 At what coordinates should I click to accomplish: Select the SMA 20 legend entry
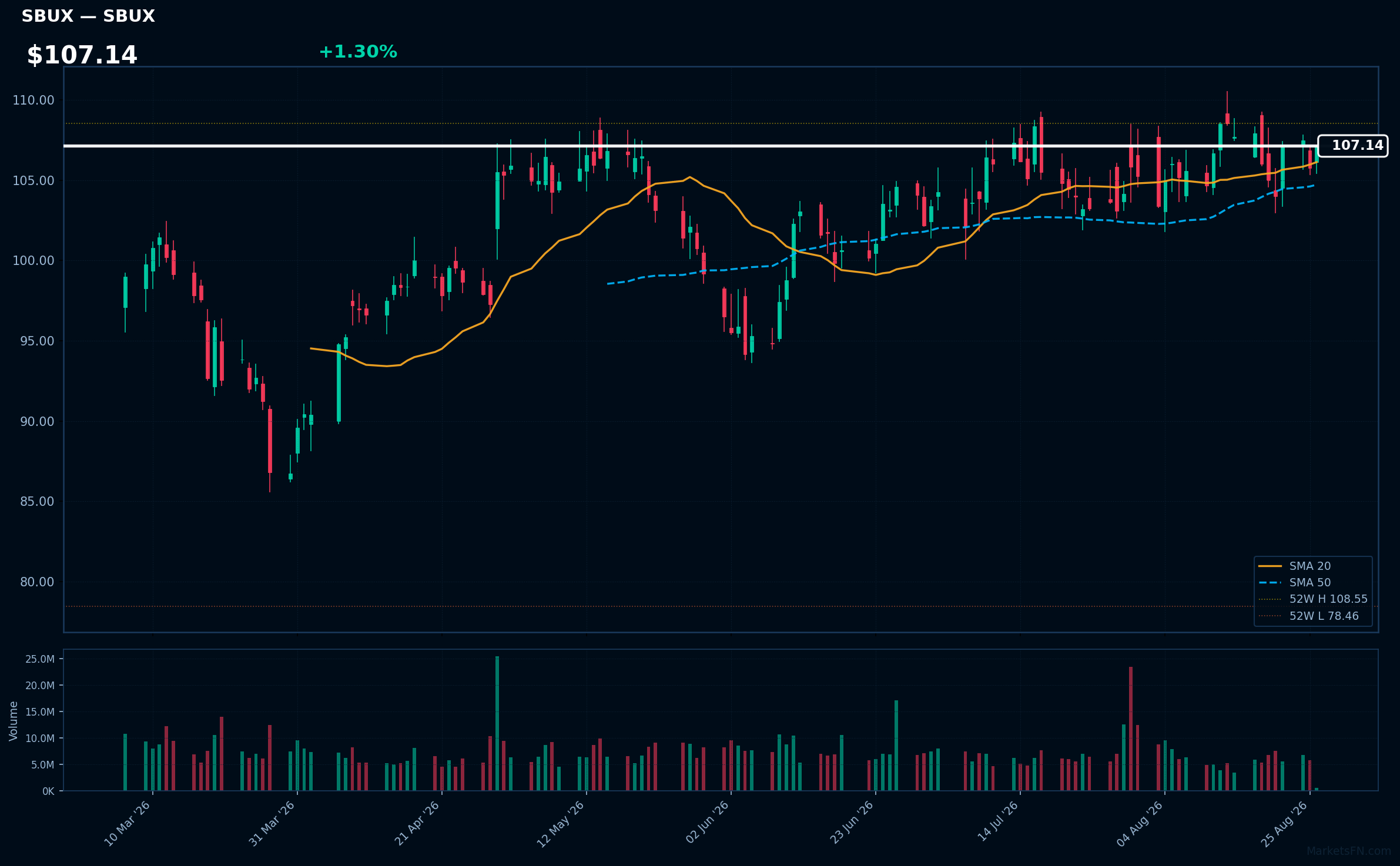[x=1309, y=566]
